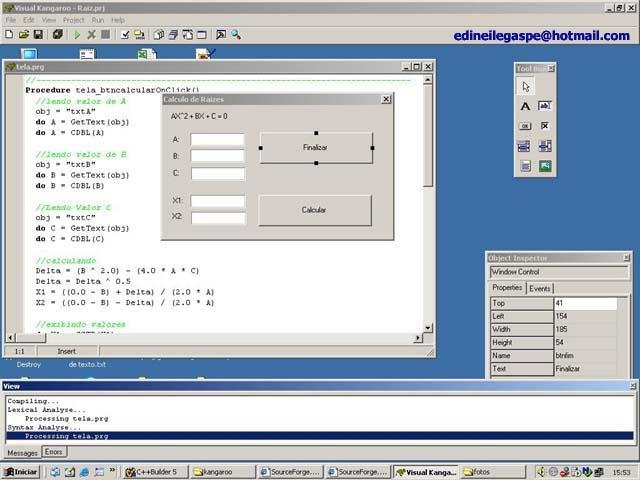Click the tiled windows icon left of single window icon
This screenshot has width=640, height=480.
point(188,35)
